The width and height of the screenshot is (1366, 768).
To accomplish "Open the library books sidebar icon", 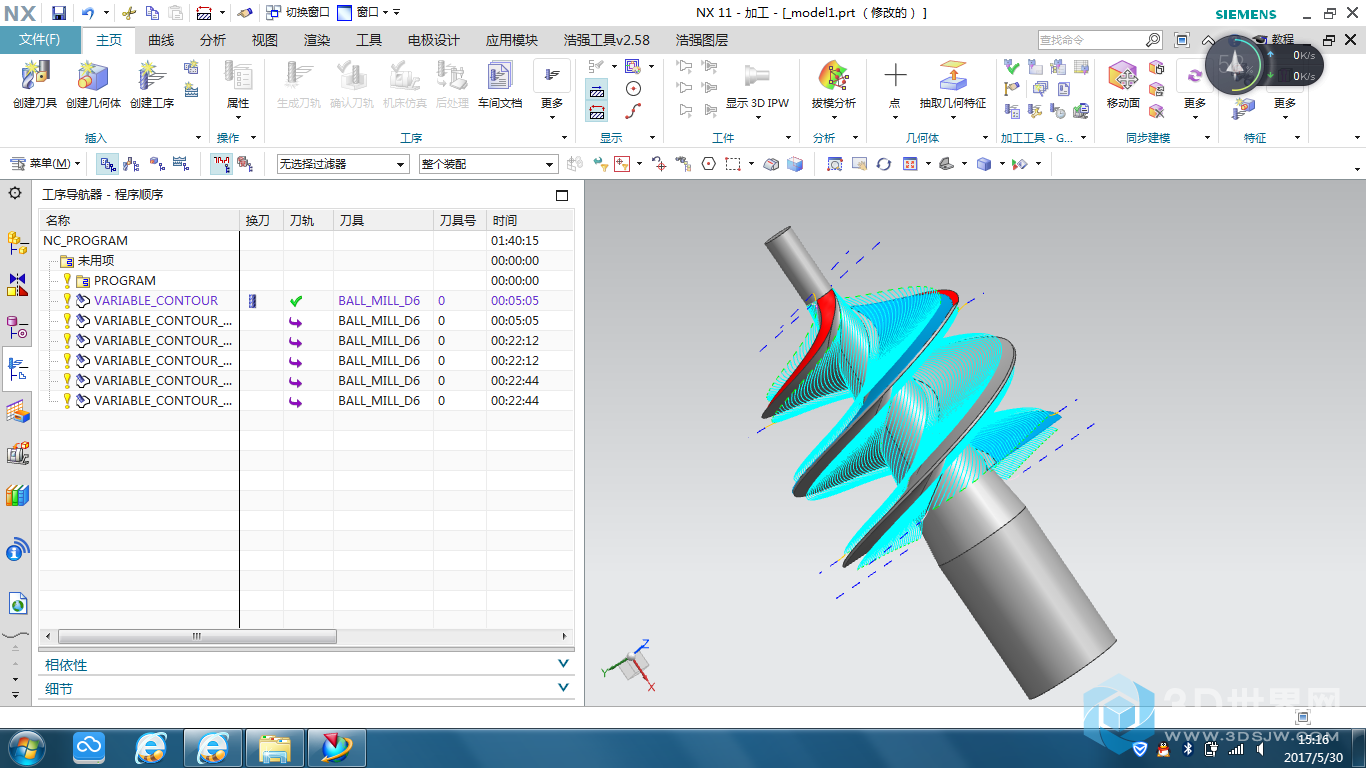I will point(17,495).
